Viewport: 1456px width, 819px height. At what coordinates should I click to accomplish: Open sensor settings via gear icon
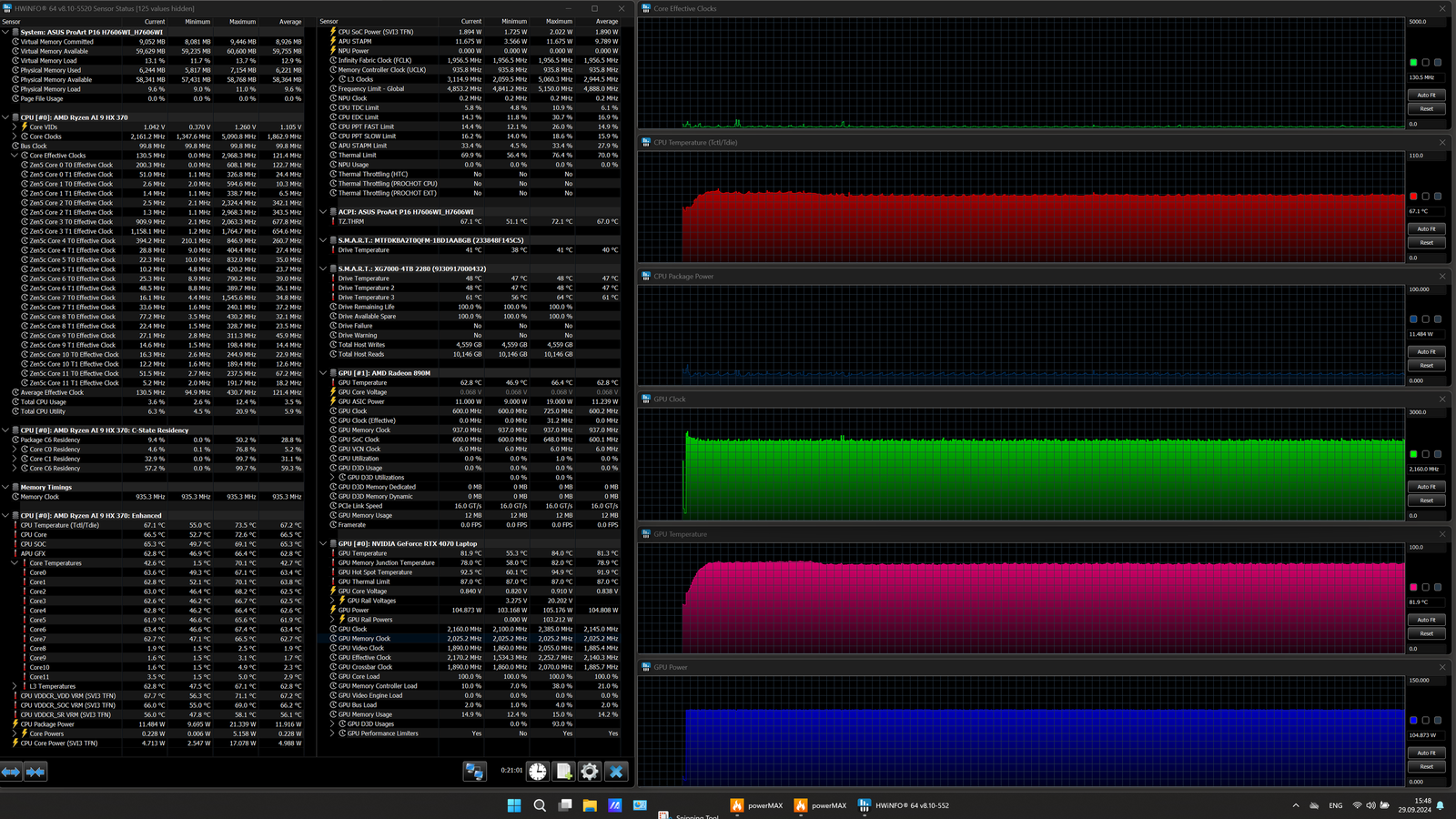click(590, 772)
